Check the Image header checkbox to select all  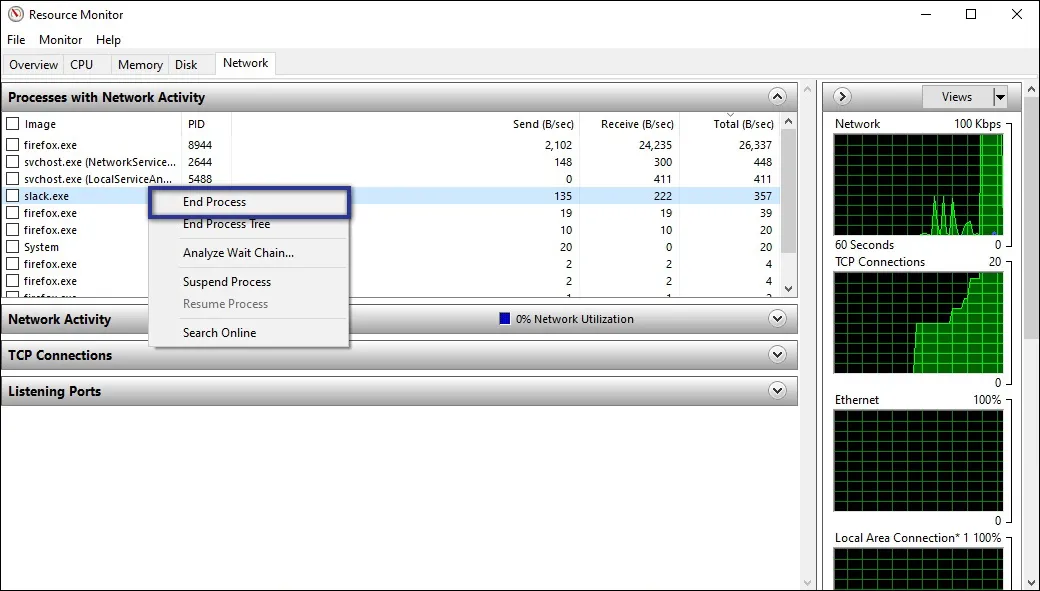click(14, 123)
